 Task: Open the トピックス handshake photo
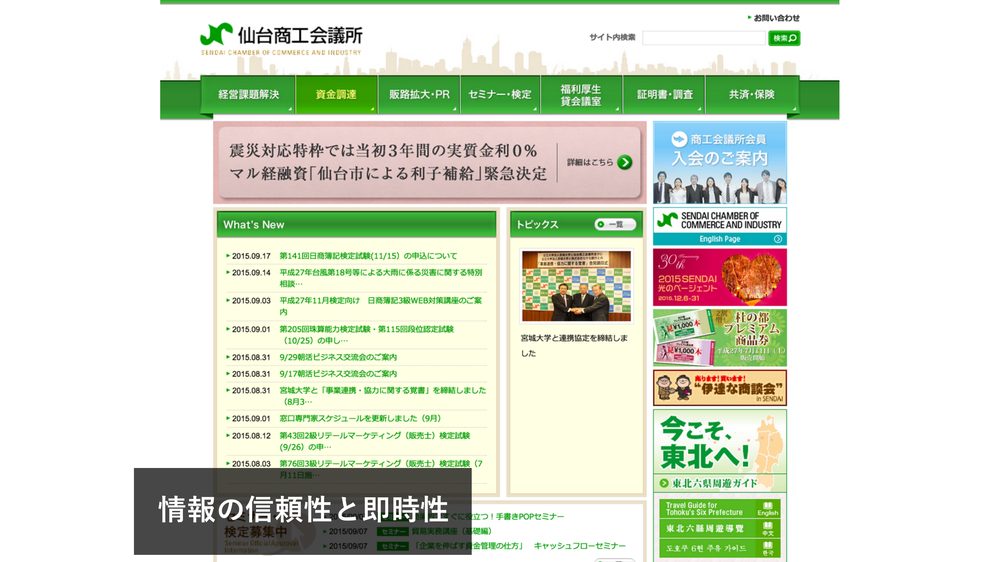coord(577,286)
